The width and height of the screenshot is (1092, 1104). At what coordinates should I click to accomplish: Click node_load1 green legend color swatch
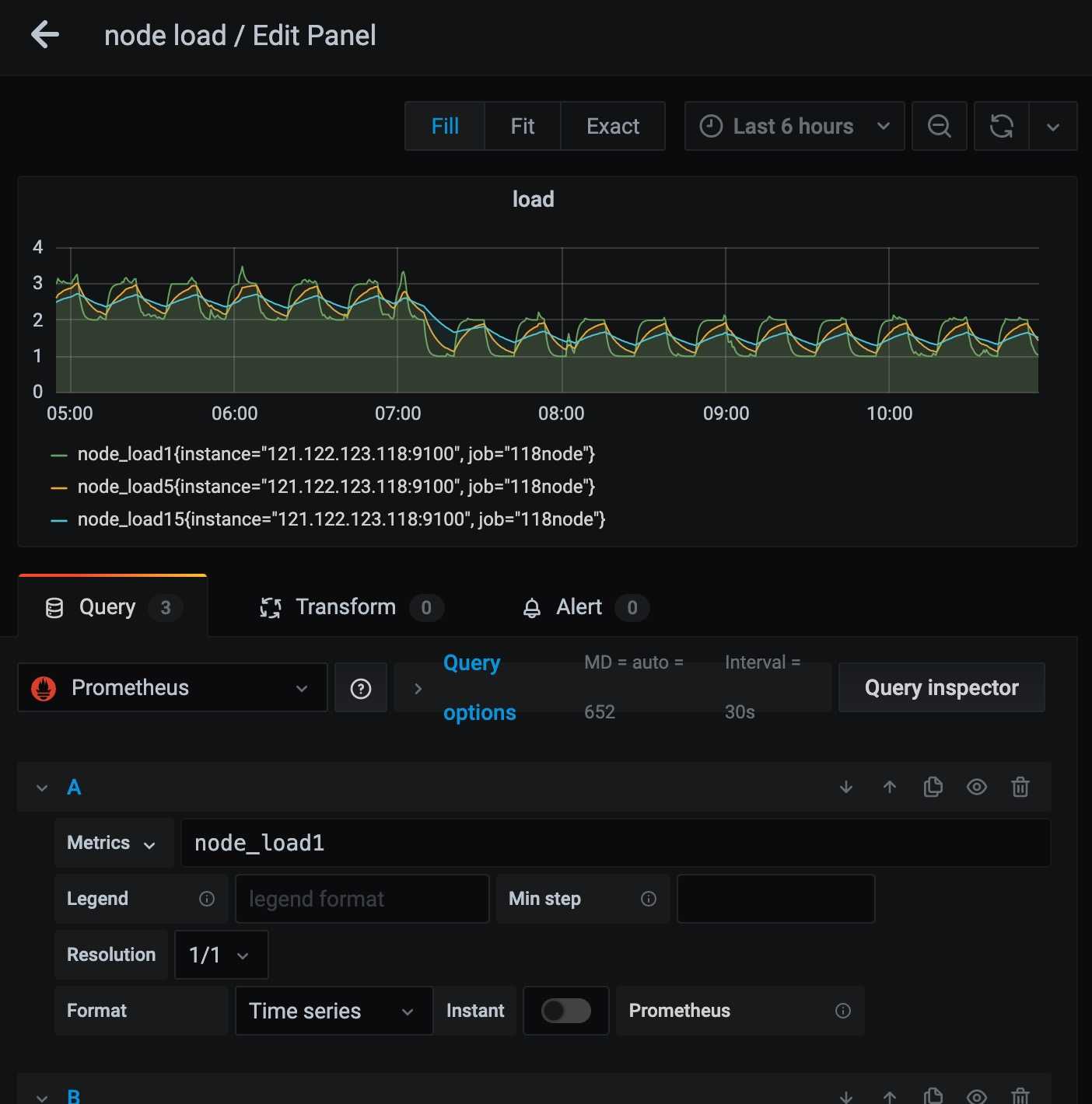pyautogui.click(x=59, y=455)
